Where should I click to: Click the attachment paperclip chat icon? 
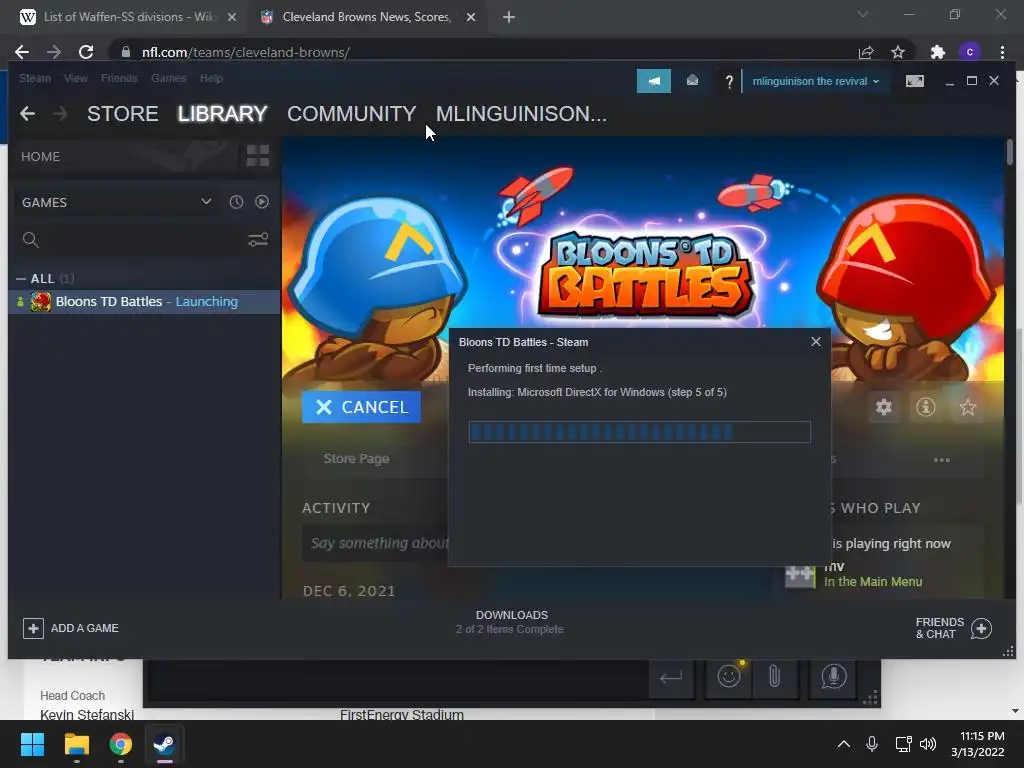[x=775, y=676]
